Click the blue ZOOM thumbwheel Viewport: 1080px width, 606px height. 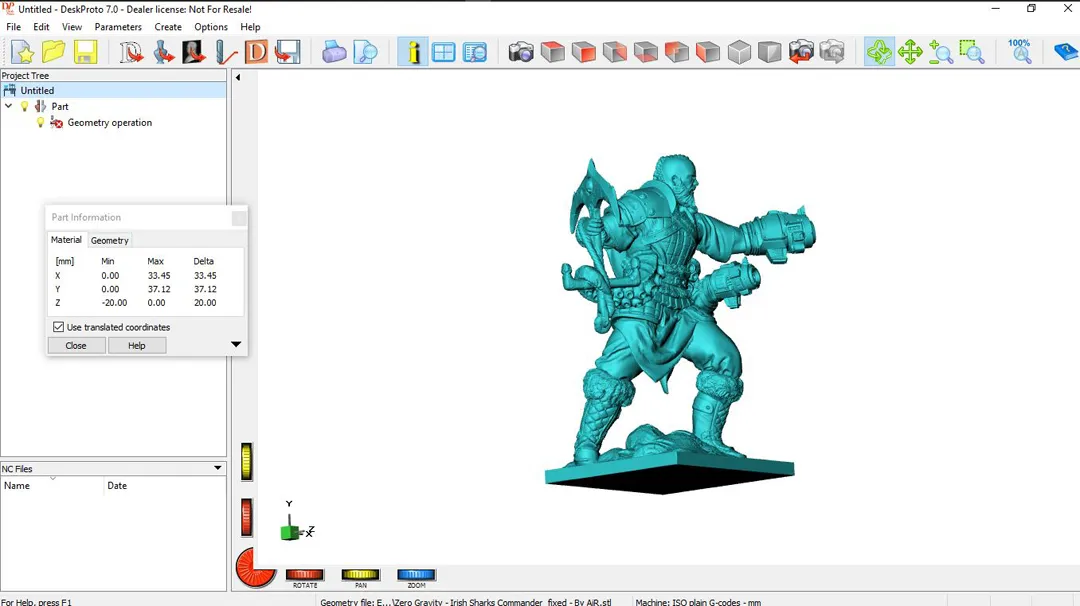pos(416,574)
